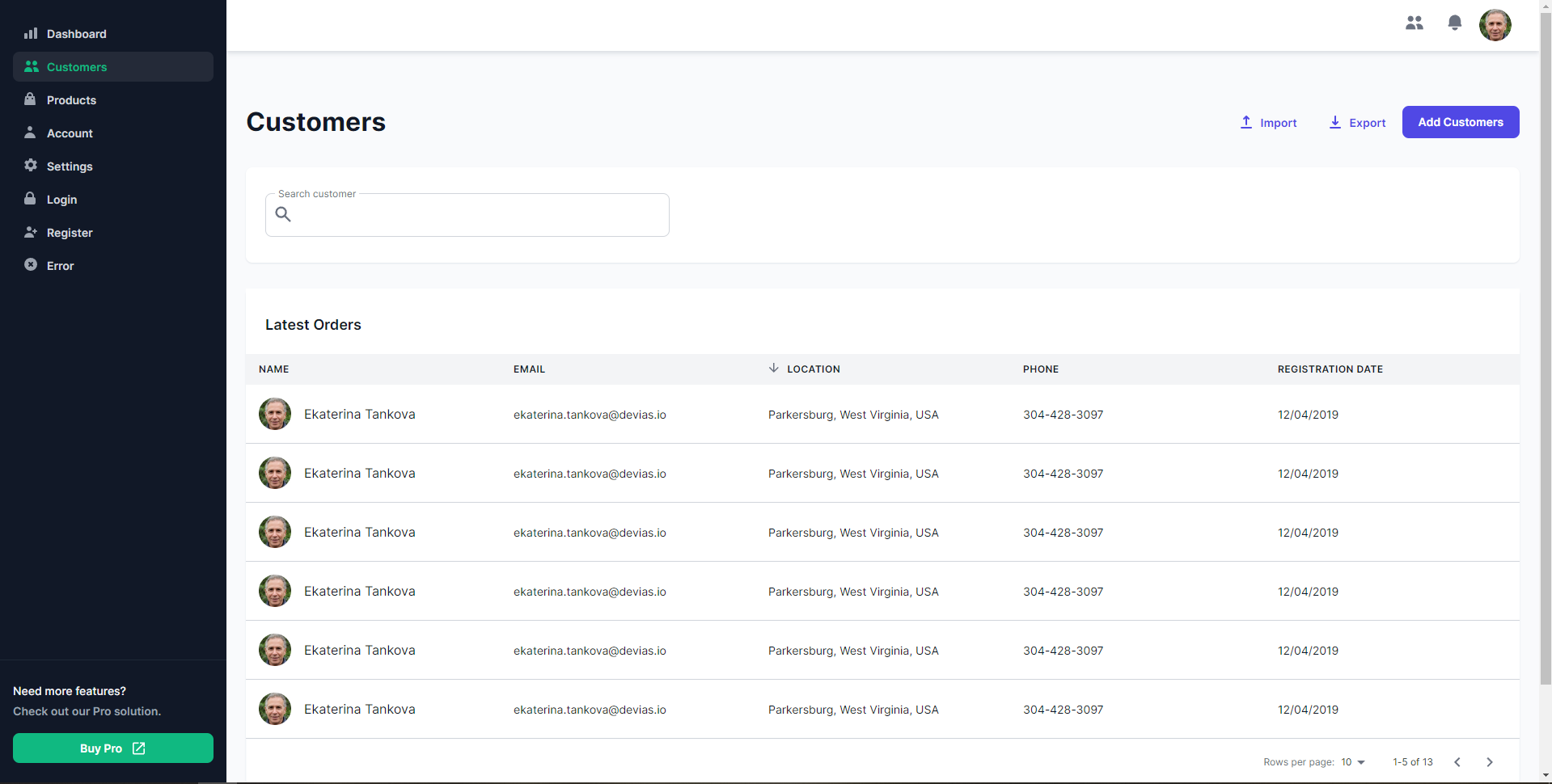Click the search magnifier in the search field
Viewport: 1552px width, 784px height.
pos(282,214)
